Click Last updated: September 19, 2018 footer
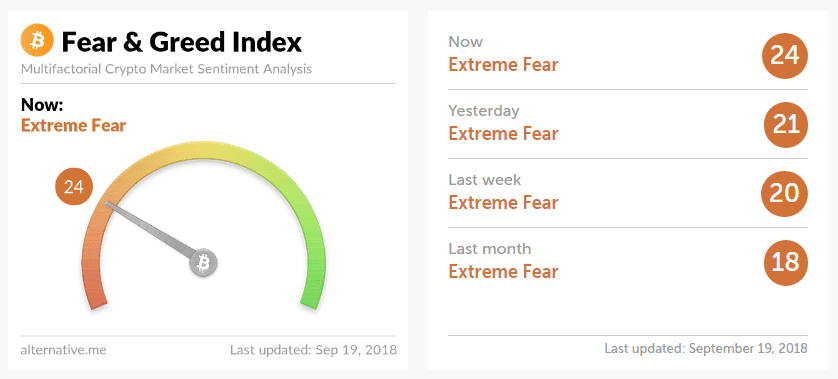The image size is (838, 379). 706,349
